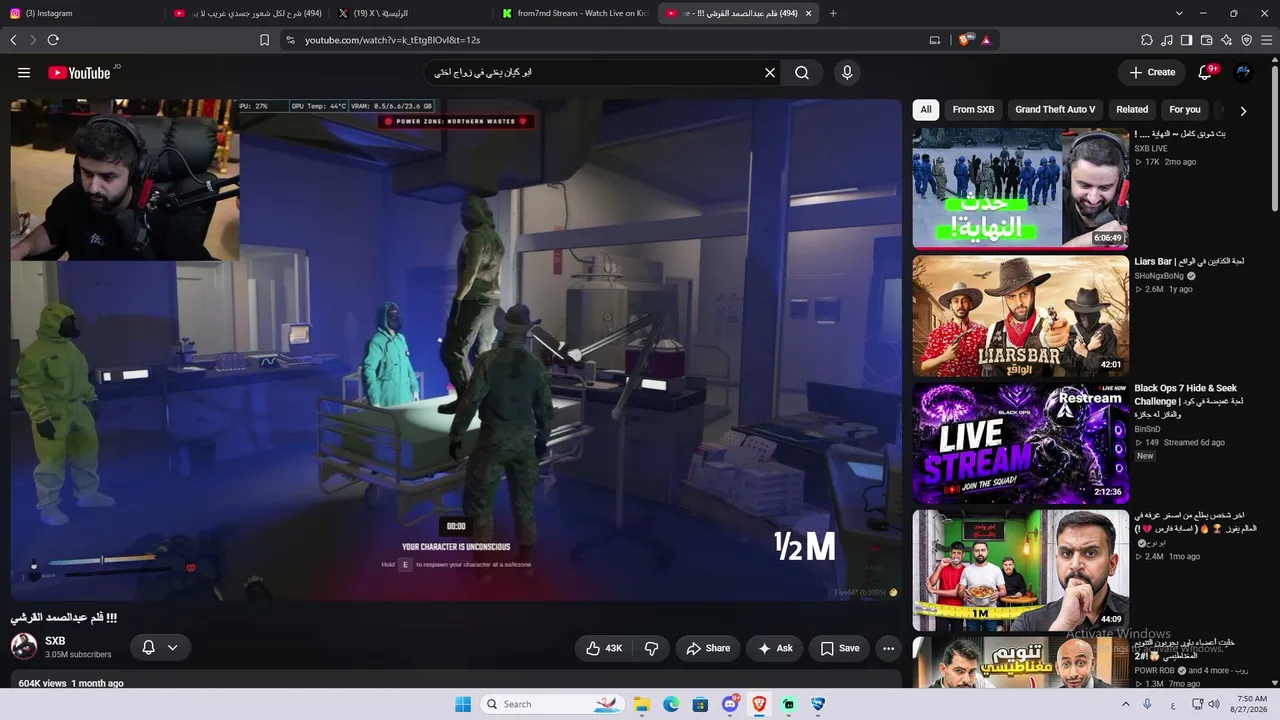Open the SXB channel name link
Image resolution: width=1280 pixels, height=720 pixels.
point(55,641)
